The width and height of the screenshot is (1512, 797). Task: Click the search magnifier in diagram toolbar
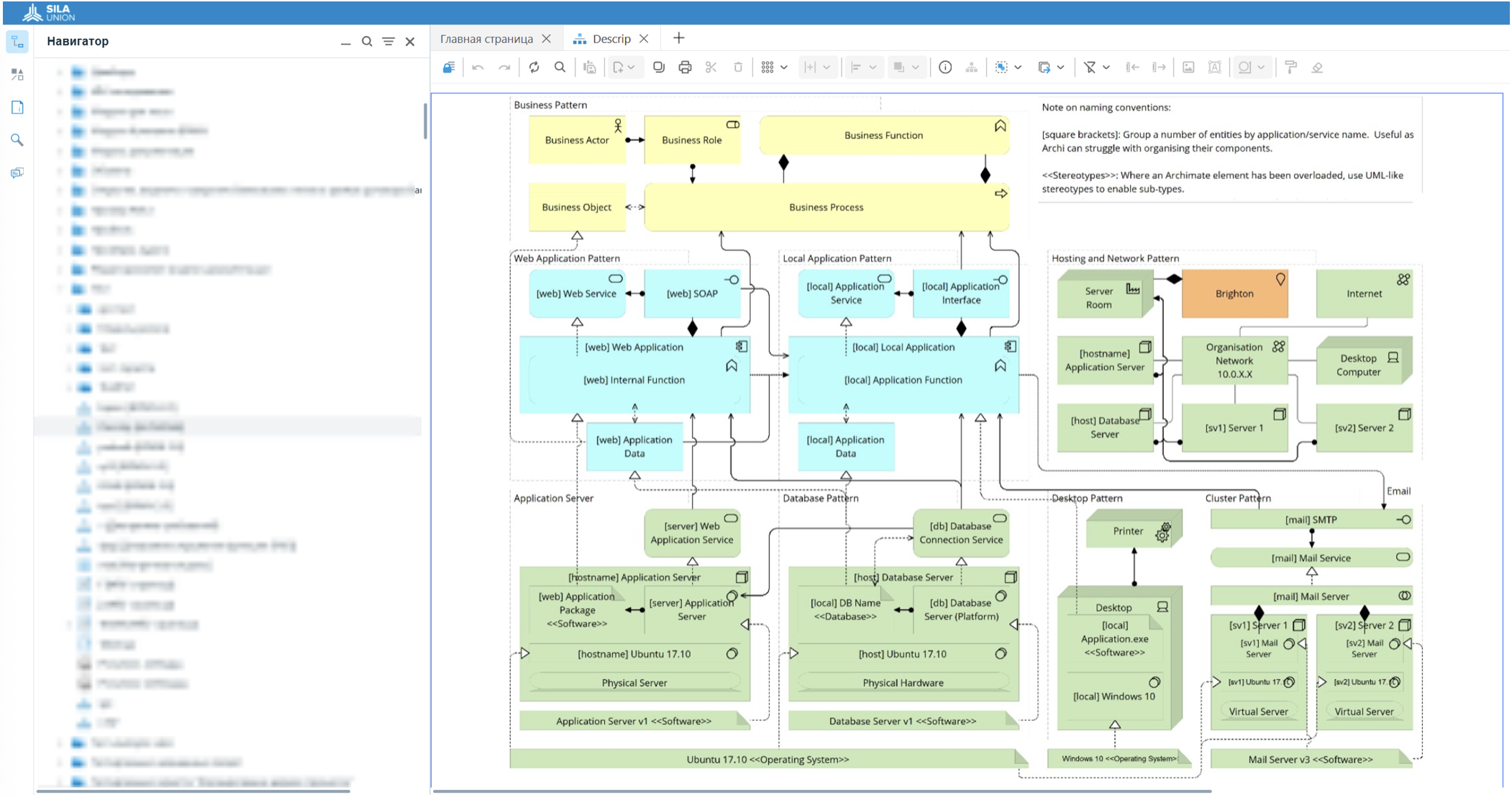point(560,68)
